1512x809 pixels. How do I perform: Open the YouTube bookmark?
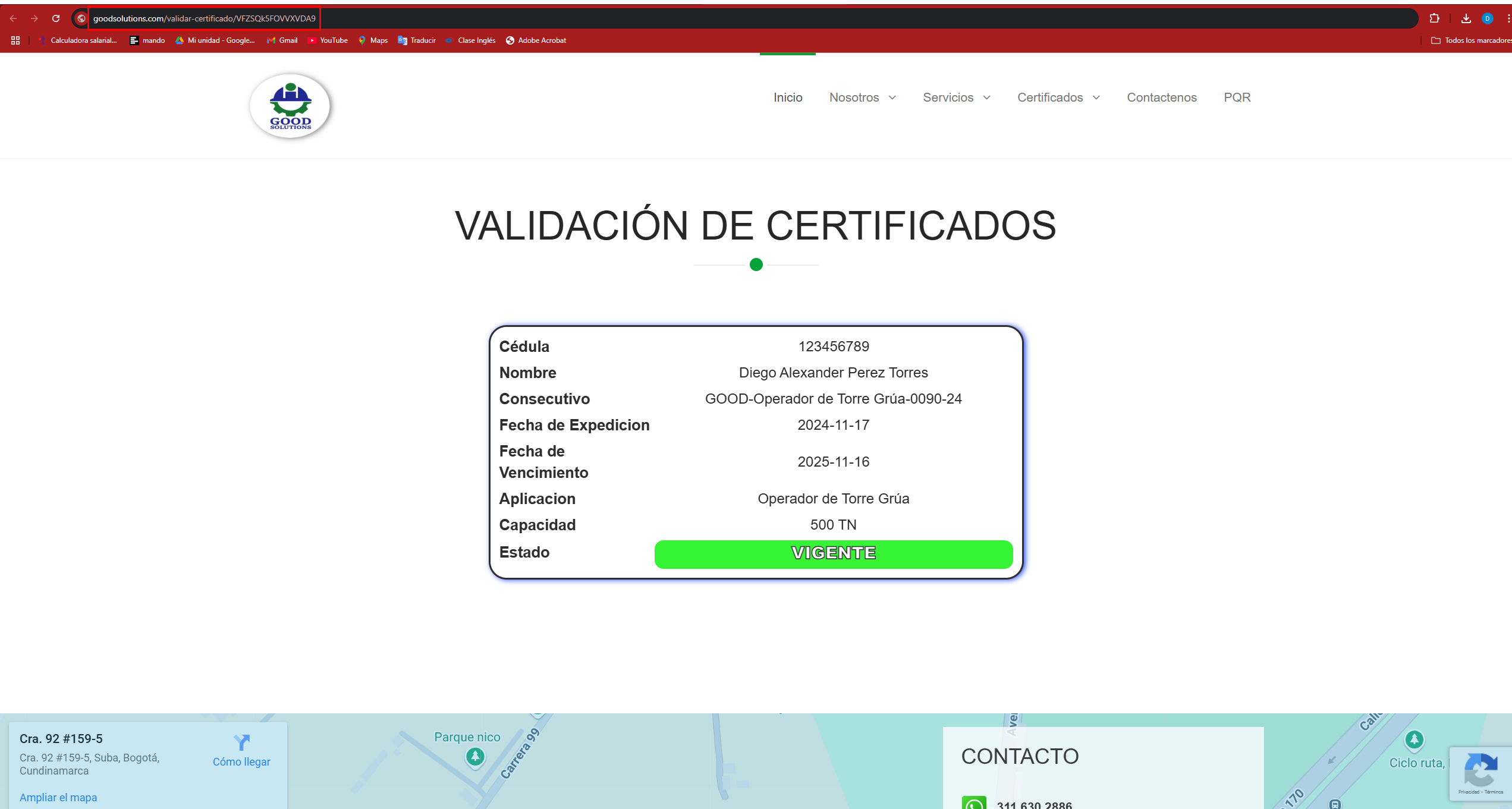pyautogui.click(x=328, y=40)
